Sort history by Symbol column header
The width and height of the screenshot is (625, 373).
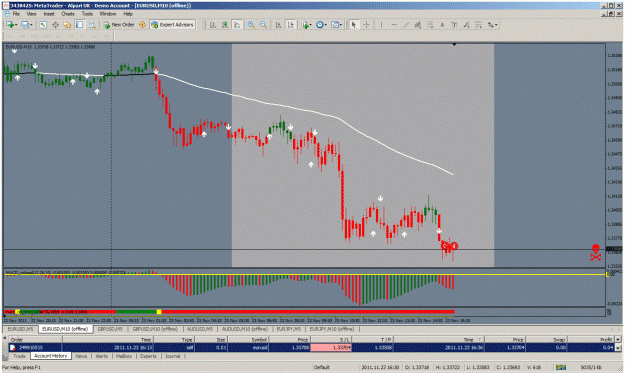pos(247,340)
